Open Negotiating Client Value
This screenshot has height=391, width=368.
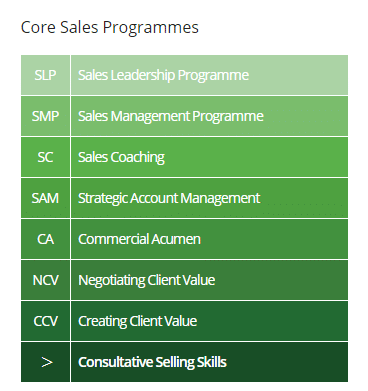147,280
